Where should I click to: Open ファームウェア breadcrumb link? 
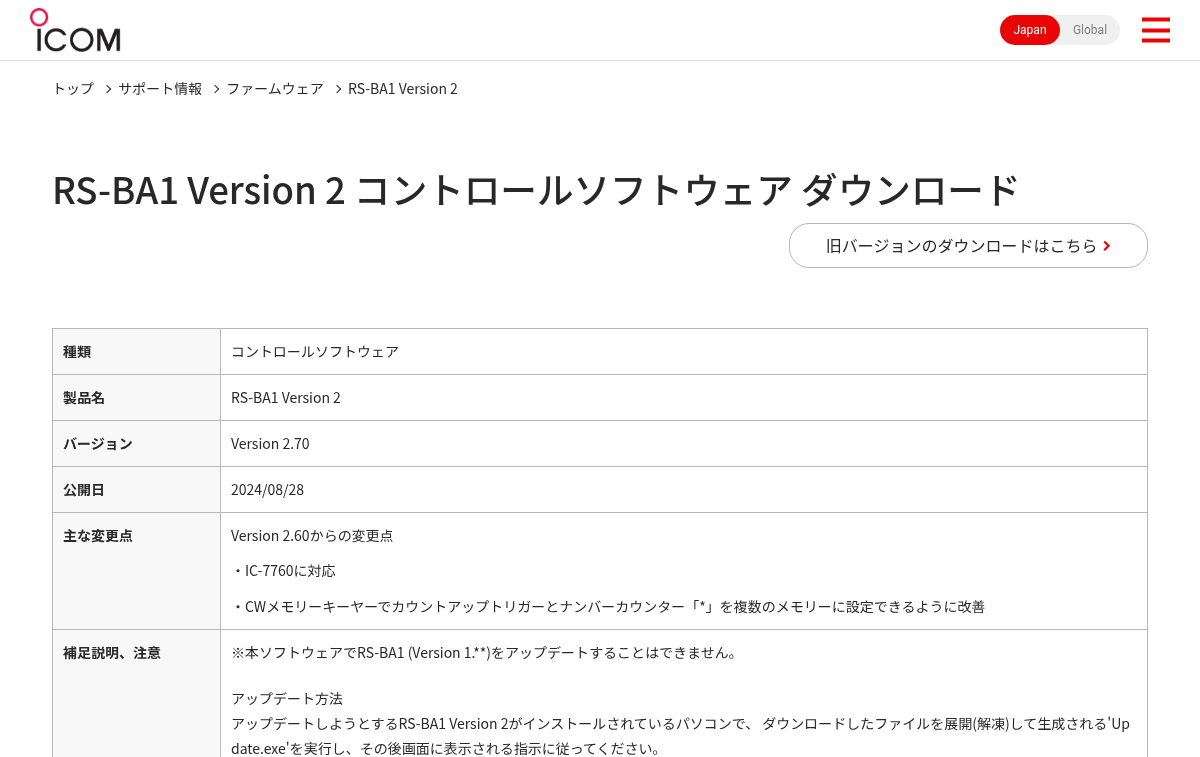click(x=275, y=89)
